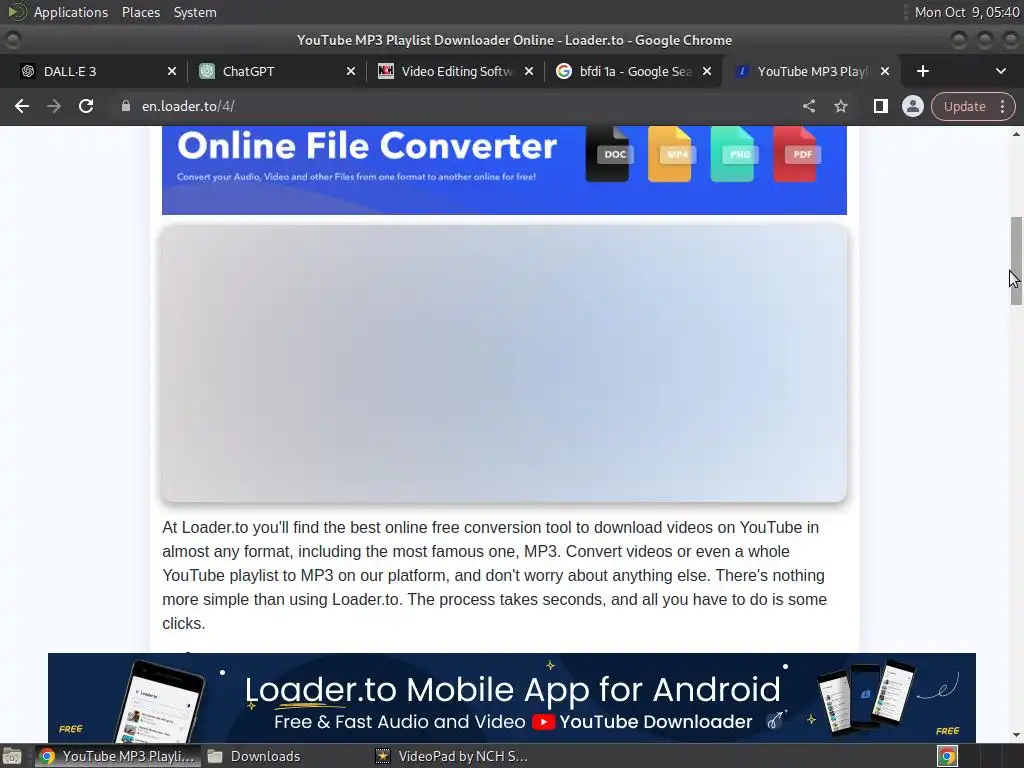The image size is (1024, 768).
Task: Close the ChatGPT tab
Action: [351, 71]
